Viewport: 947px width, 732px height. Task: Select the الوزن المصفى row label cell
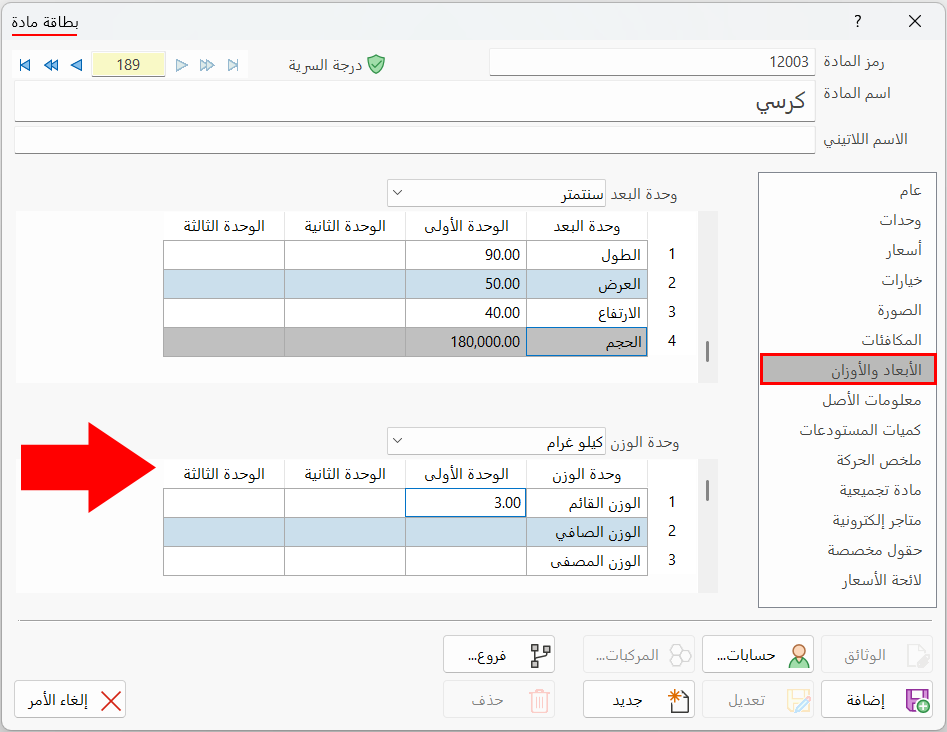pyautogui.click(x=587, y=561)
